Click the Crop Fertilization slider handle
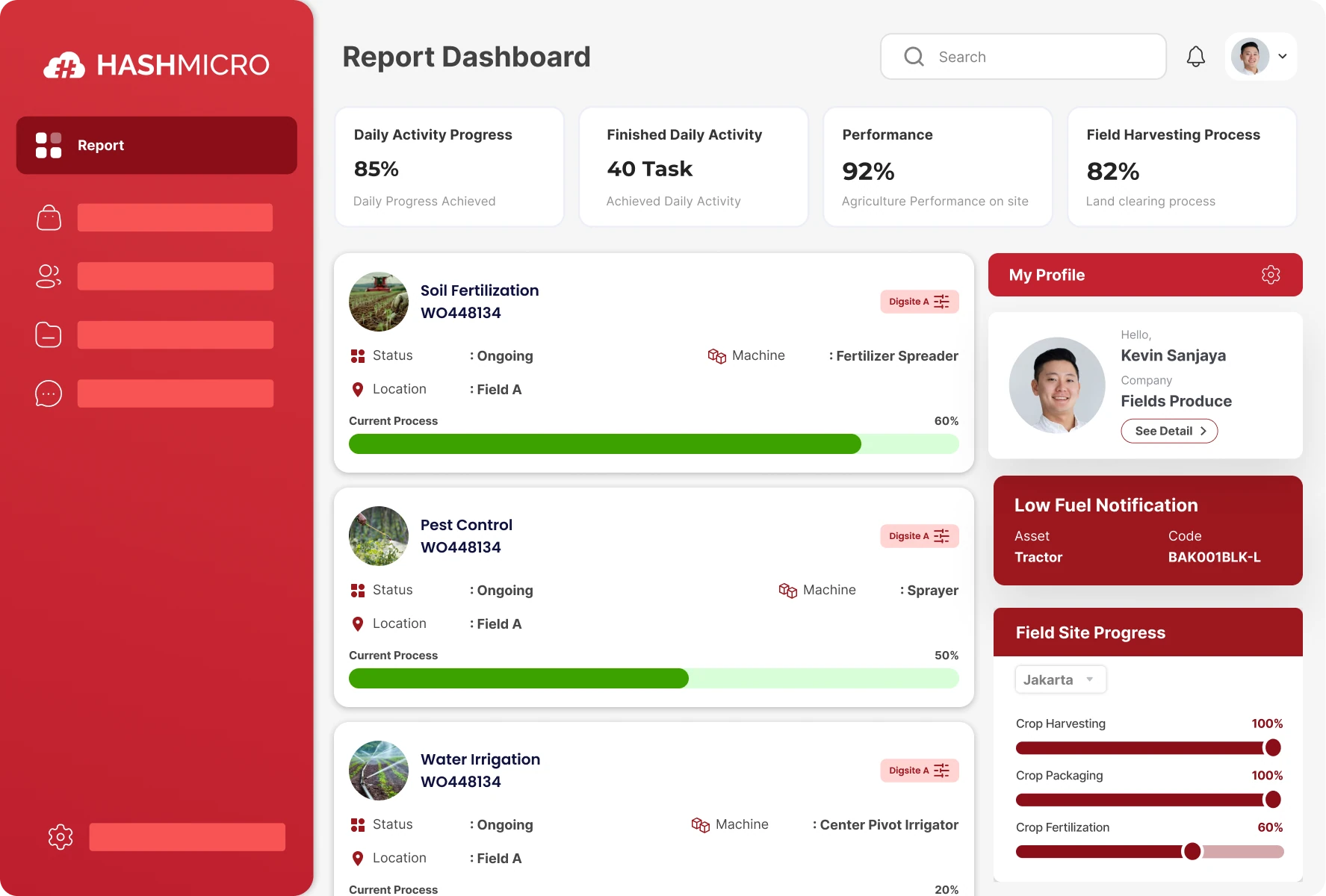Viewport: 1326px width, 896px height. [1192, 851]
